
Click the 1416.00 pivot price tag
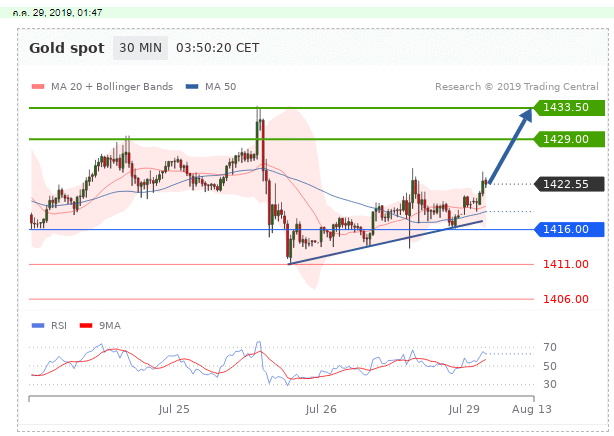click(x=569, y=229)
